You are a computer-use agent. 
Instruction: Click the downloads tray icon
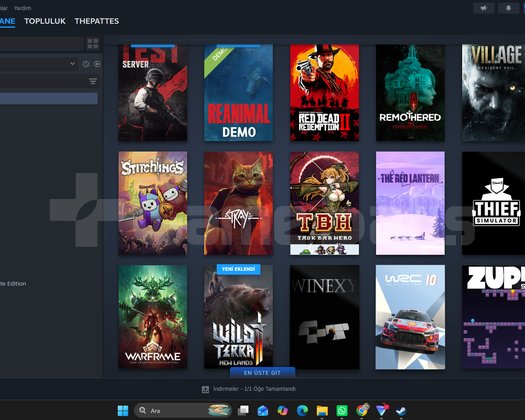(205, 389)
